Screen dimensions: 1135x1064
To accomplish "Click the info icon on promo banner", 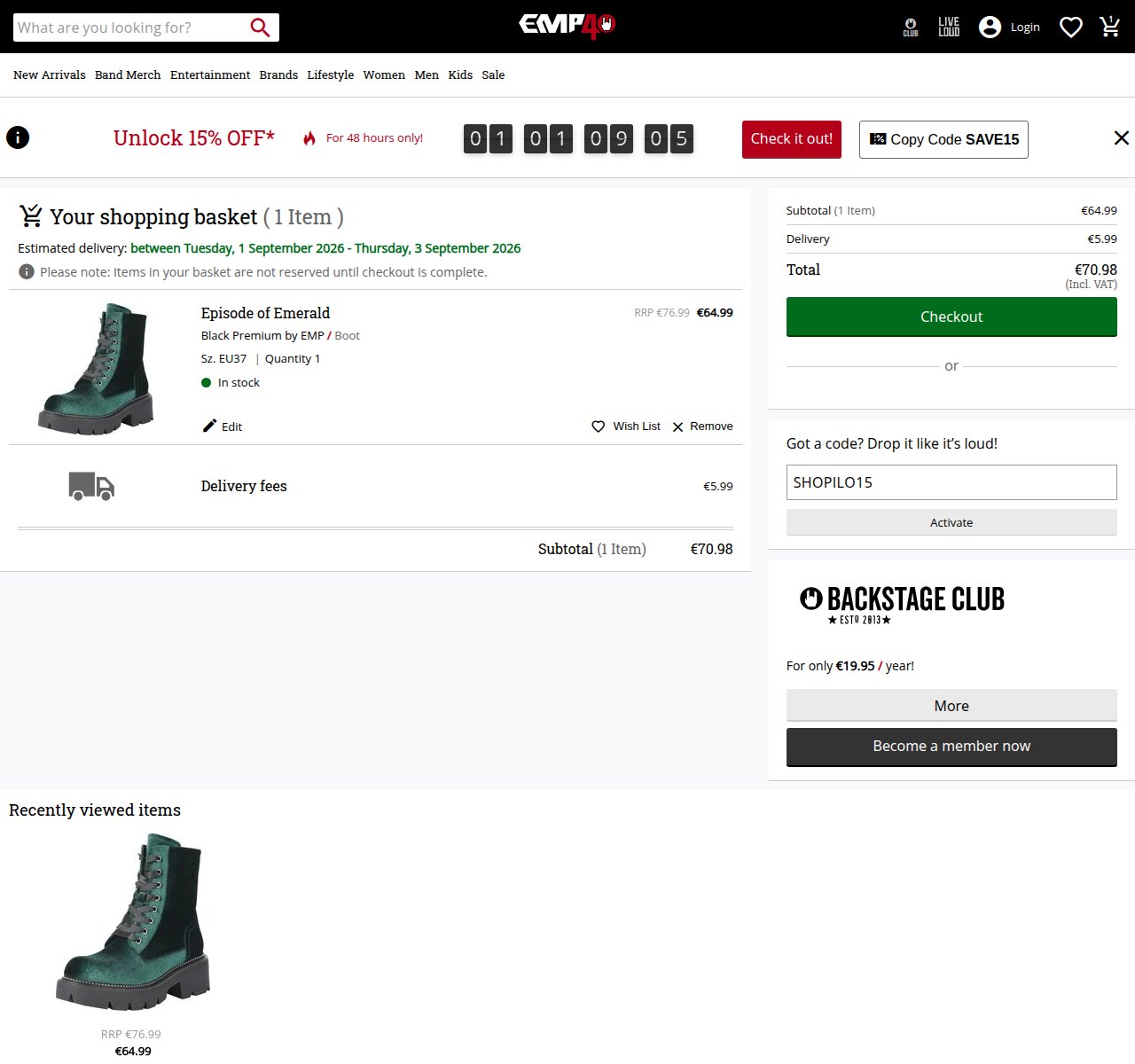I will [18, 137].
